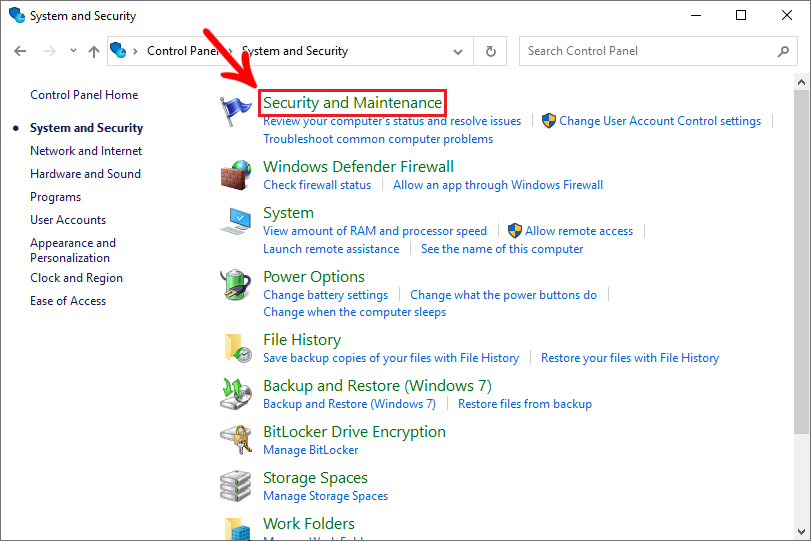Click in the Search Control Panel field
Screen dimensions: 811x541
pyautogui.click(x=658, y=51)
